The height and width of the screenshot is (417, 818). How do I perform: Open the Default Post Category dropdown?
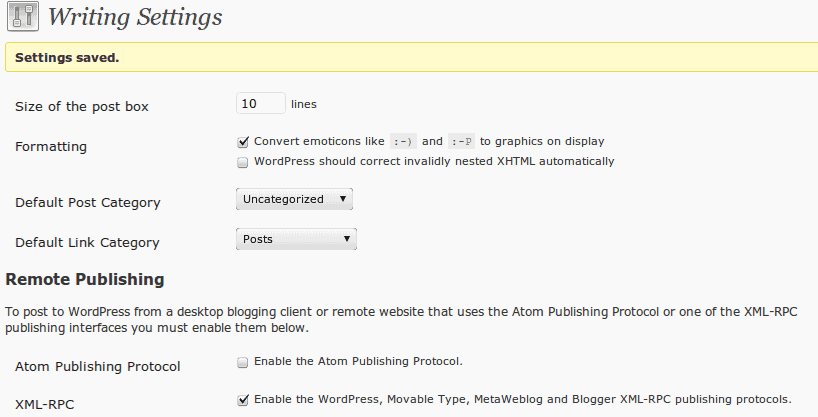295,199
